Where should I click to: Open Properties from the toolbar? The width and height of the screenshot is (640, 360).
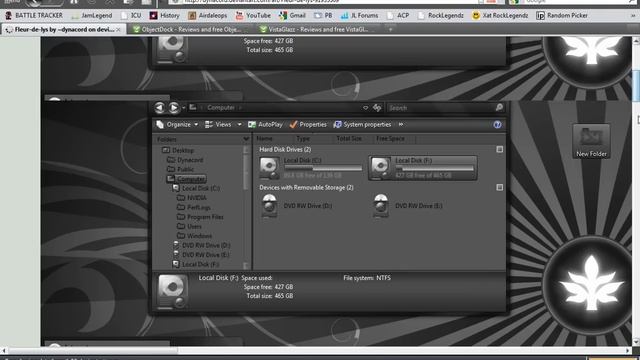pos(308,124)
